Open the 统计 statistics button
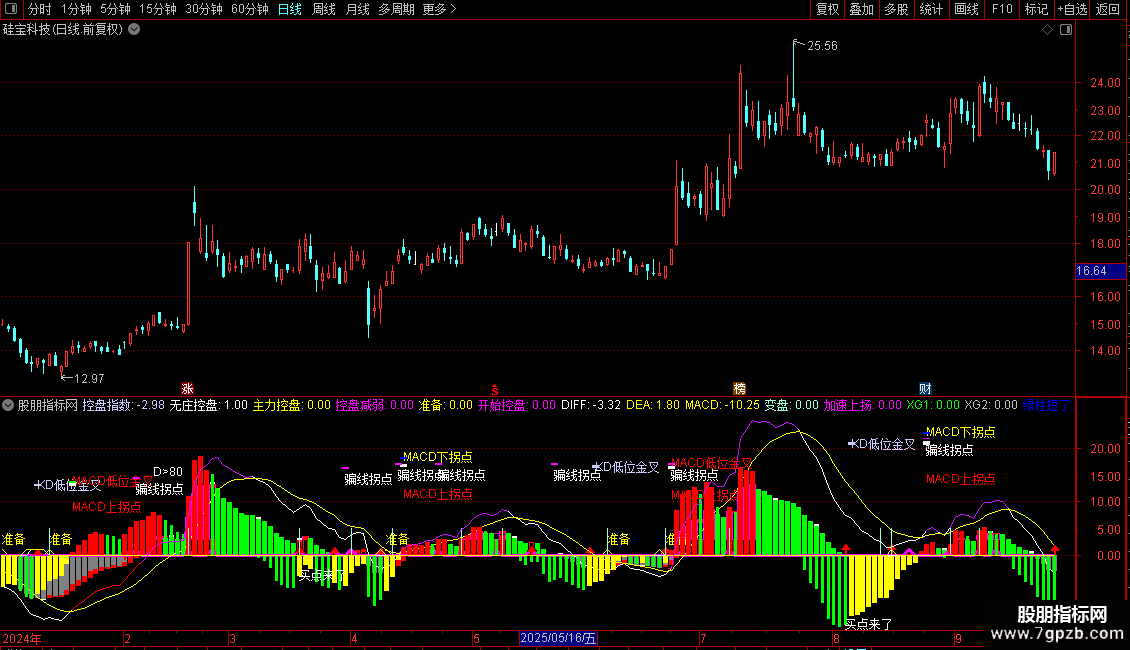 click(x=931, y=9)
